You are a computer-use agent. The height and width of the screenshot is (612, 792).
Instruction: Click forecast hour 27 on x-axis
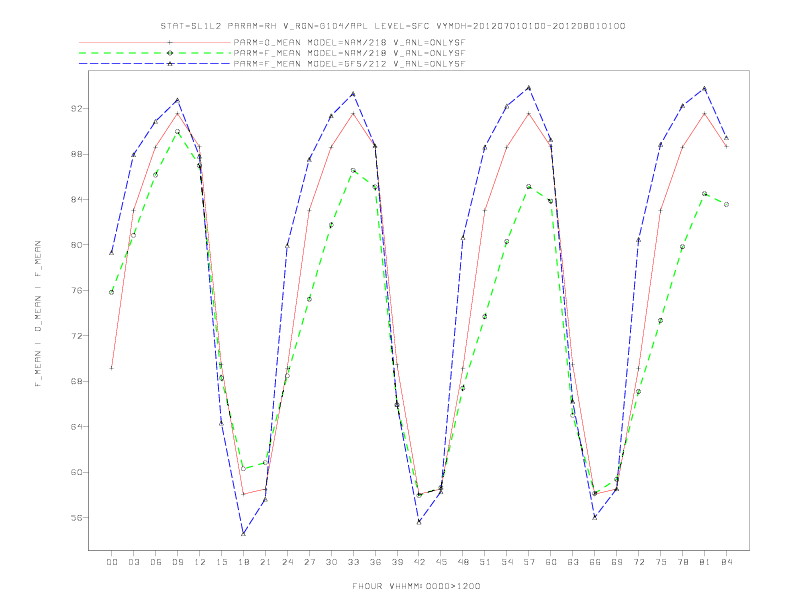[x=309, y=562]
